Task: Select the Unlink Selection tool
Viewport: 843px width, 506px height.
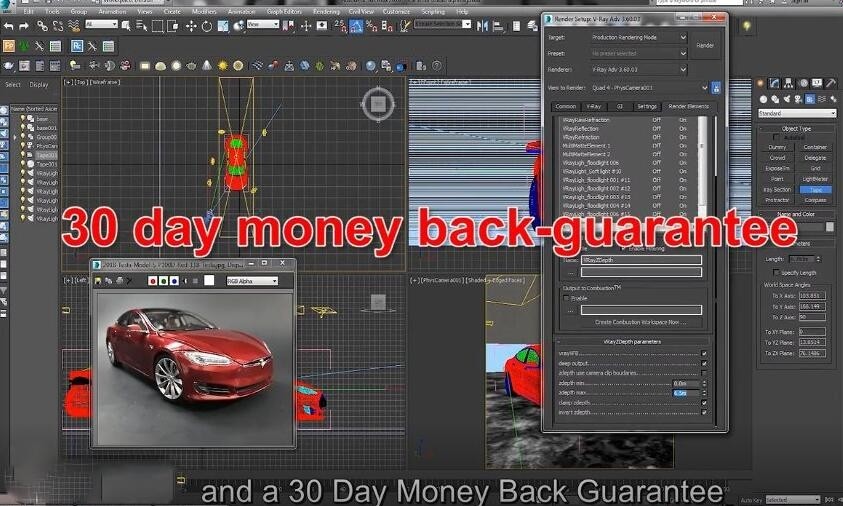Action: tap(58, 25)
